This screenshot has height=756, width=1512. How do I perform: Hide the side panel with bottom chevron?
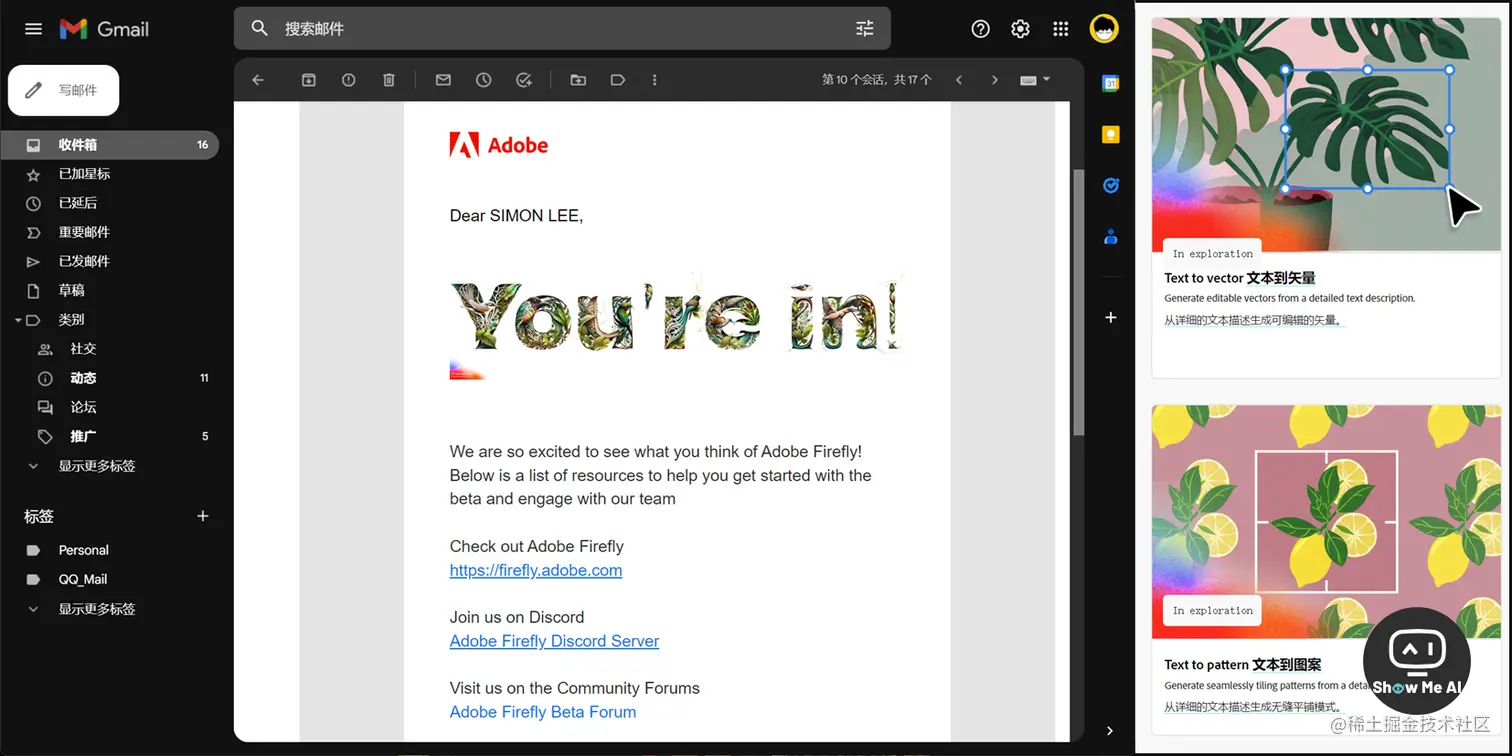point(1110,731)
